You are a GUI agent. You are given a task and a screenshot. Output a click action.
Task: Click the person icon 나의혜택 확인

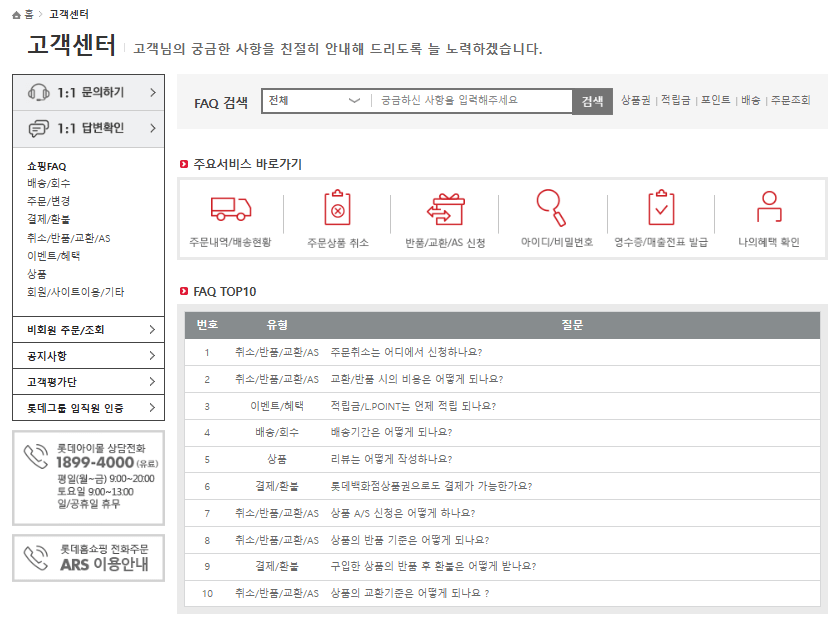tap(769, 206)
